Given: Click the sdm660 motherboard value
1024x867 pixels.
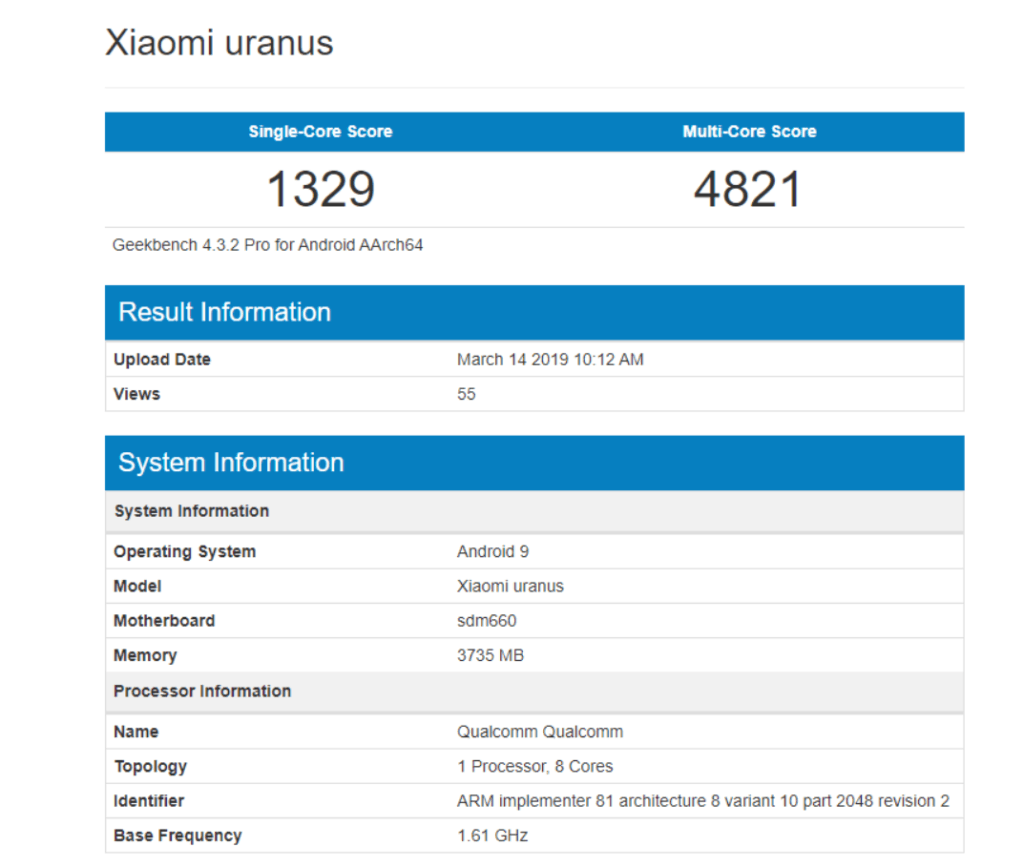Looking at the screenshot, I should 487,621.
